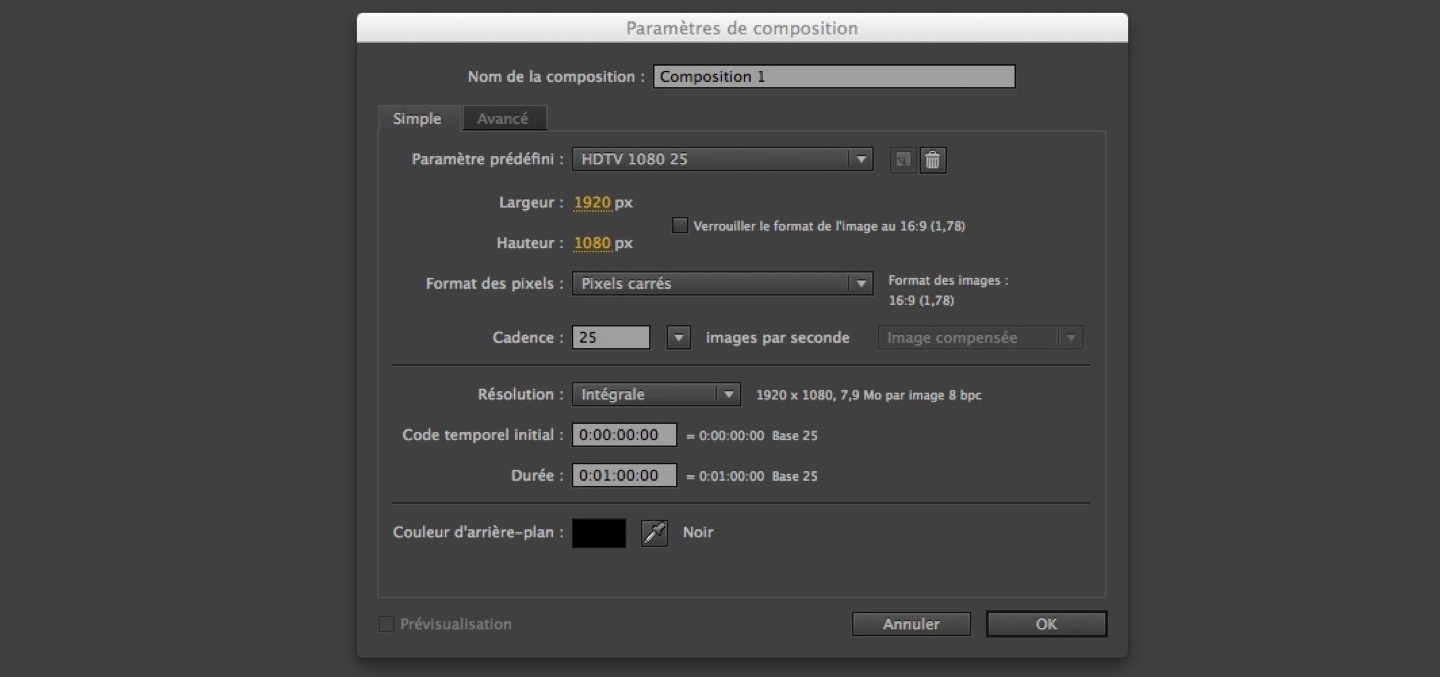Viewport: 1440px width, 677px height.
Task: Click the Code temporel initial timecode field
Action: click(x=623, y=435)
